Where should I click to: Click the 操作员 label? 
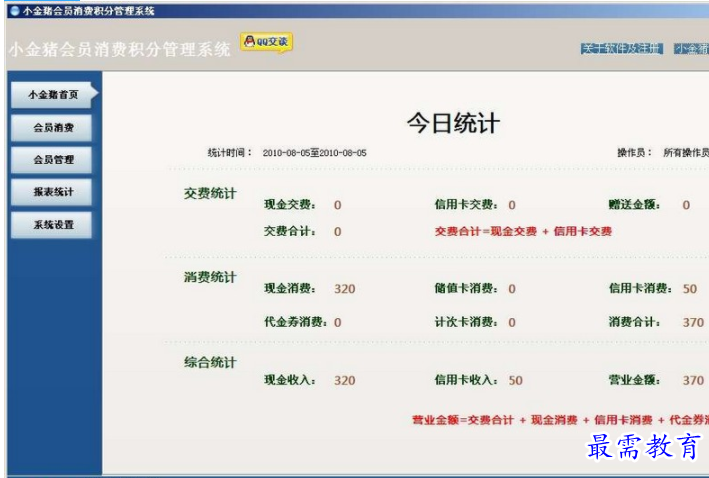click(635, 152)
